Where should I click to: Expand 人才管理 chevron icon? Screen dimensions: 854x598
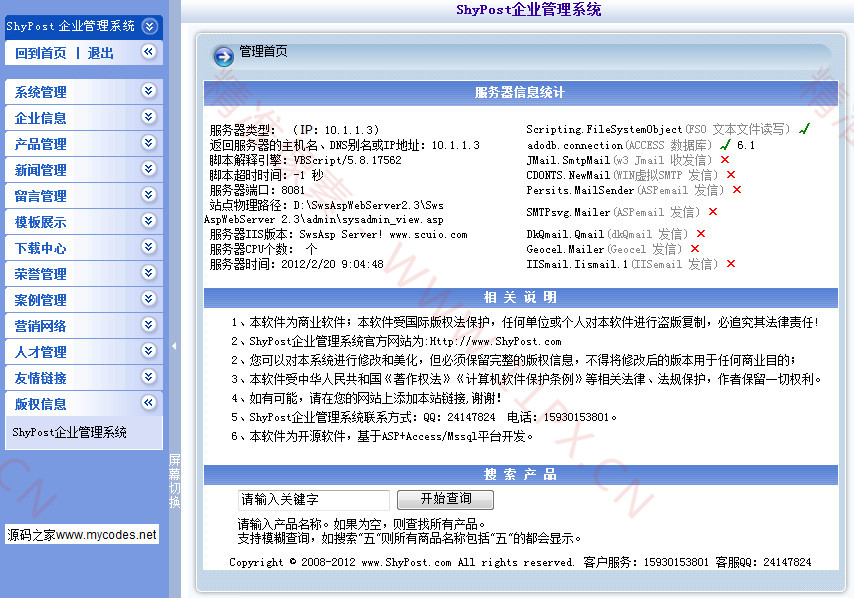coord(149,351)
